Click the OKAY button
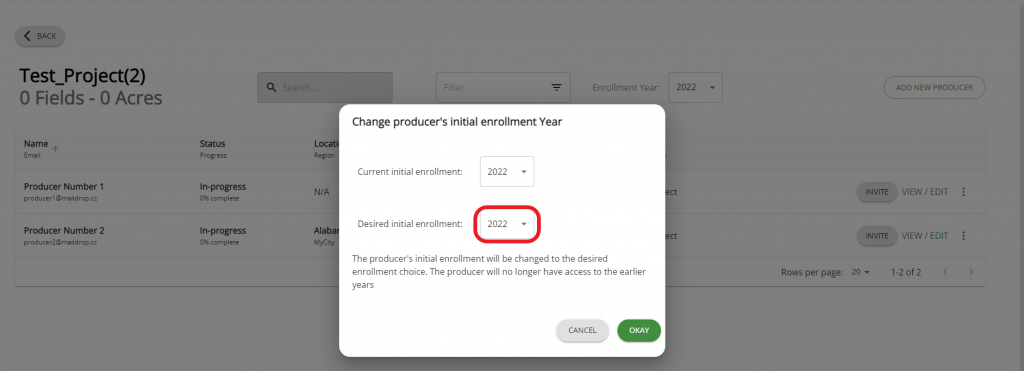Screen dimensions: 1024x371 639,331
